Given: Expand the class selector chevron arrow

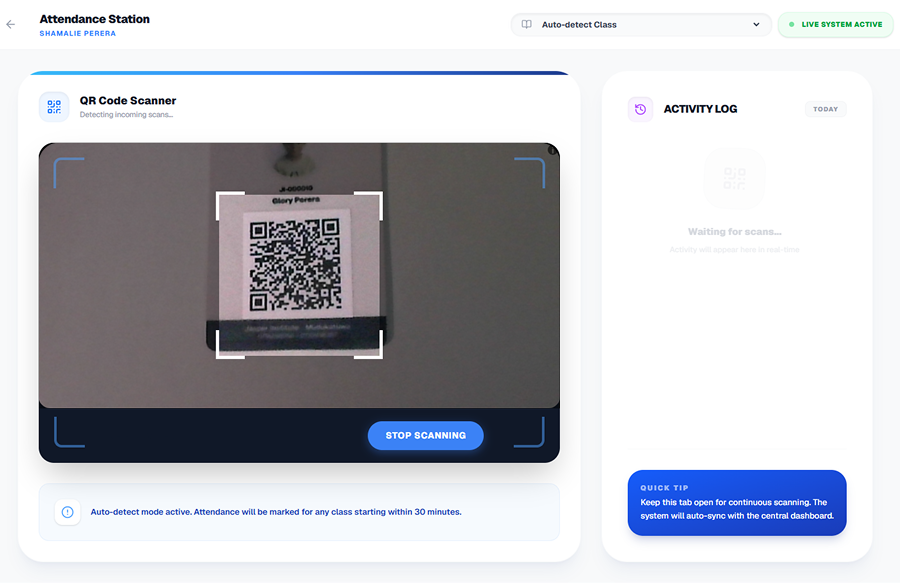Looking at the screenshot, I should click(x=756, y=25).
